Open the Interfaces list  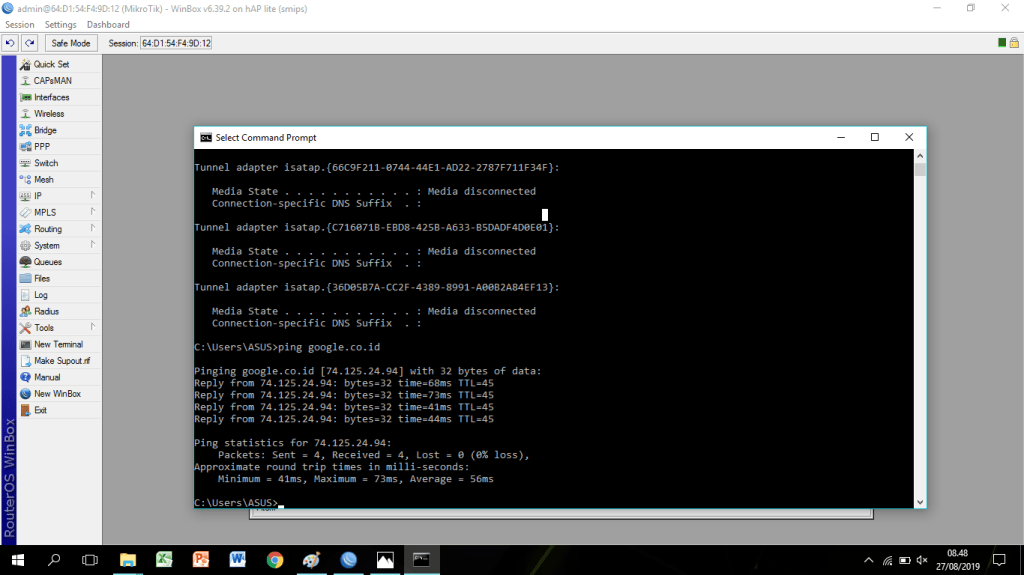click(51, 97)
